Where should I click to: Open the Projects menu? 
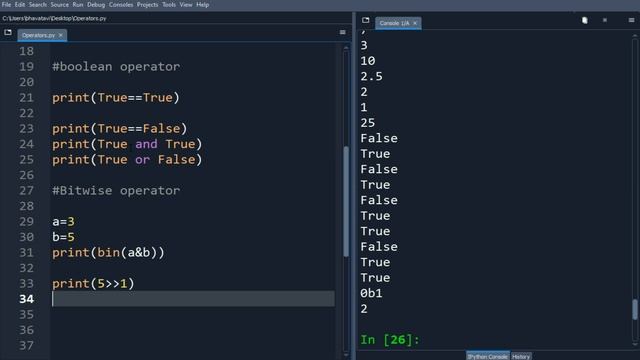coord(147,4)
